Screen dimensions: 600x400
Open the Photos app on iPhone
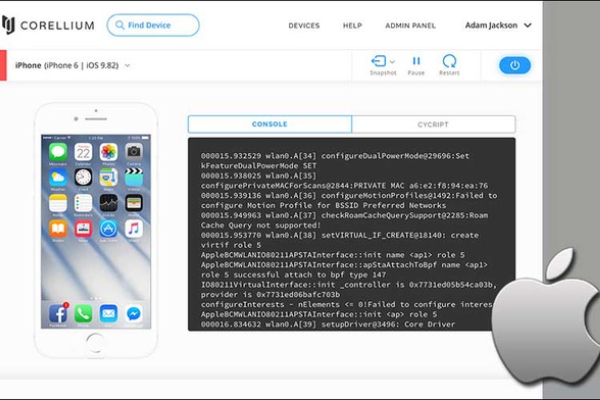click(108, 152)
